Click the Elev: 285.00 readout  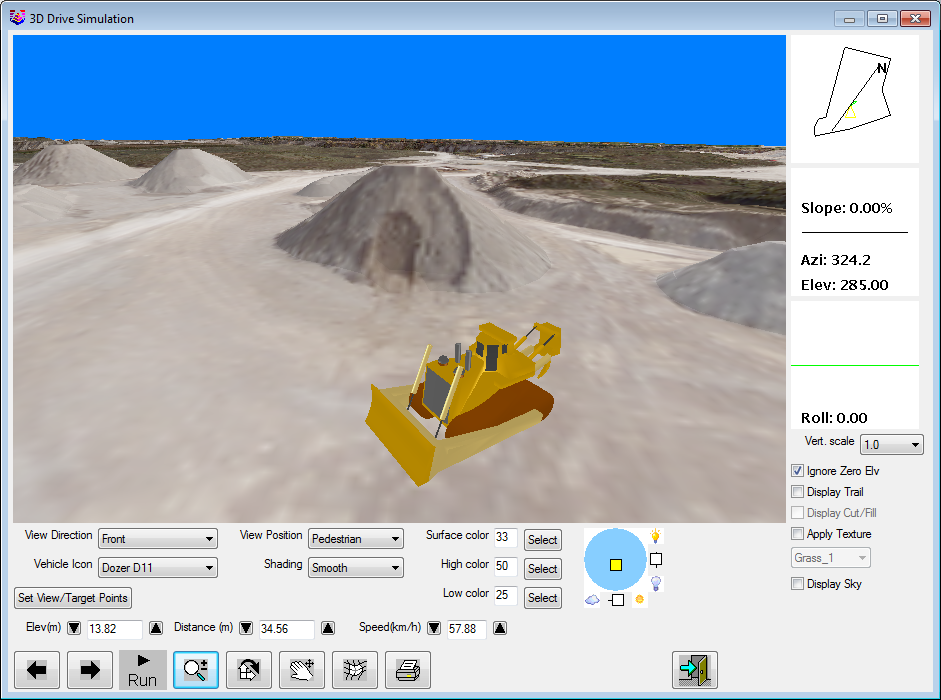(844, 285)
